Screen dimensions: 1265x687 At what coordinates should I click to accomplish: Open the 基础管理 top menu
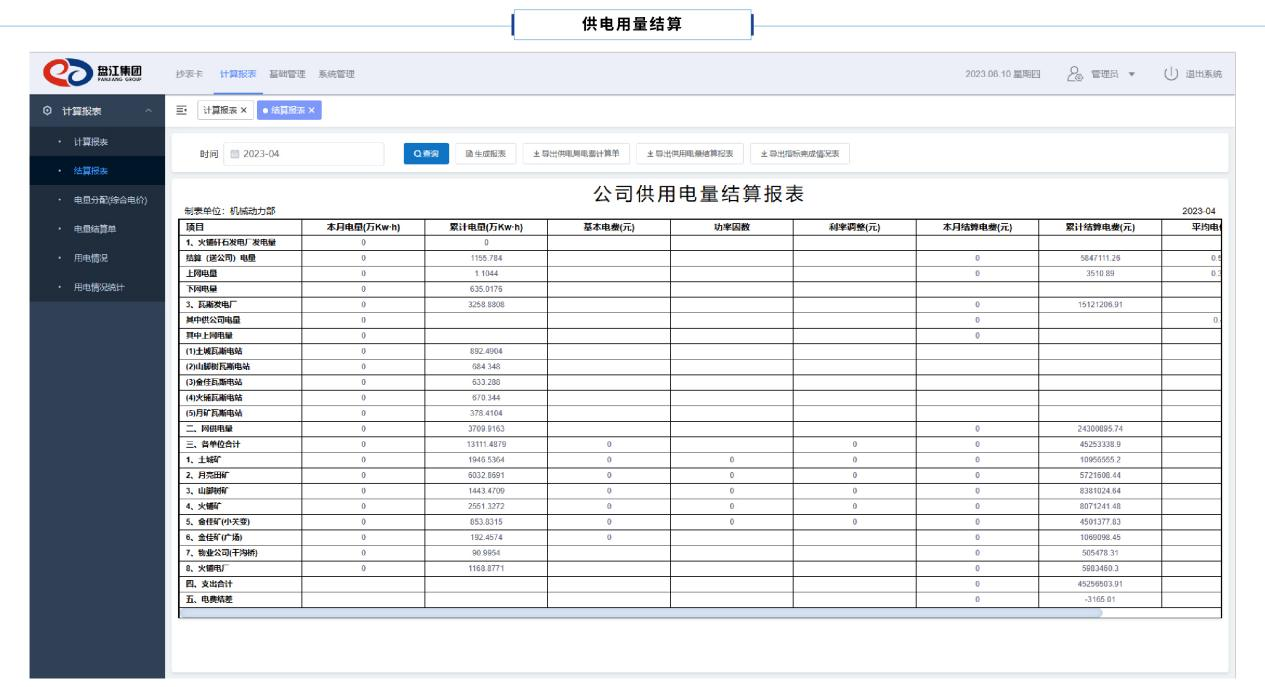(x=286, y=75)
